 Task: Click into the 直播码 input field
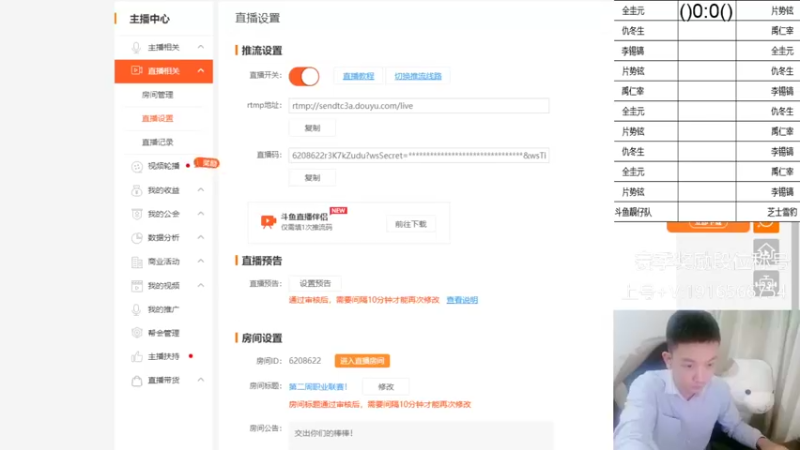coord(419,156)
